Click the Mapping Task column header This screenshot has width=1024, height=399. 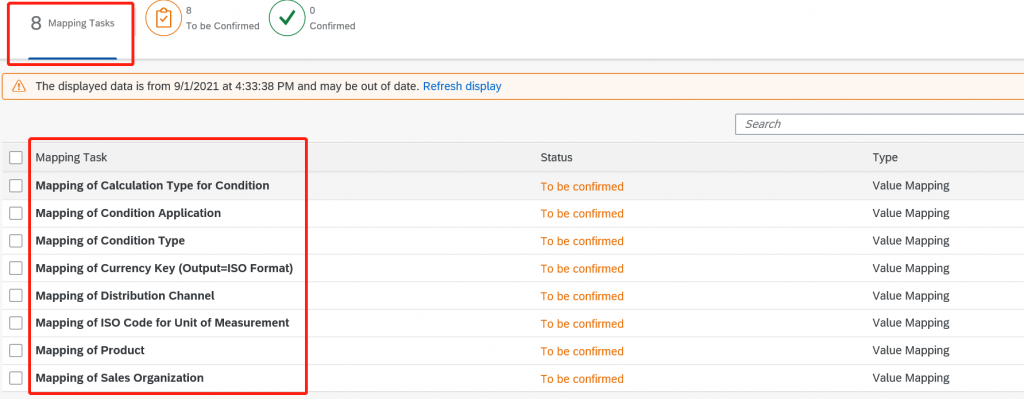pyautogui.click(x=71, y=157)
